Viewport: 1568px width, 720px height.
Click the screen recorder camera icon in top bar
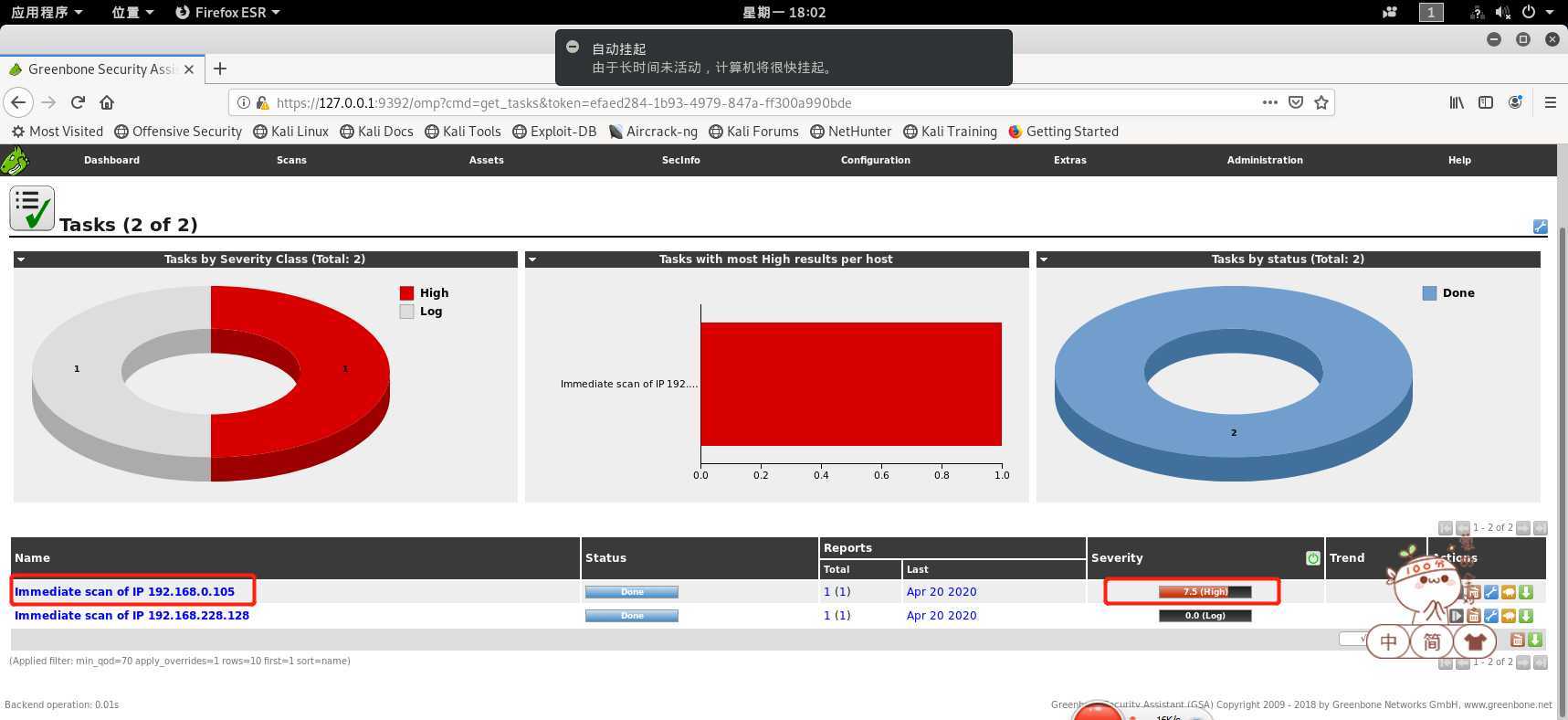(x=1390, y=12)
